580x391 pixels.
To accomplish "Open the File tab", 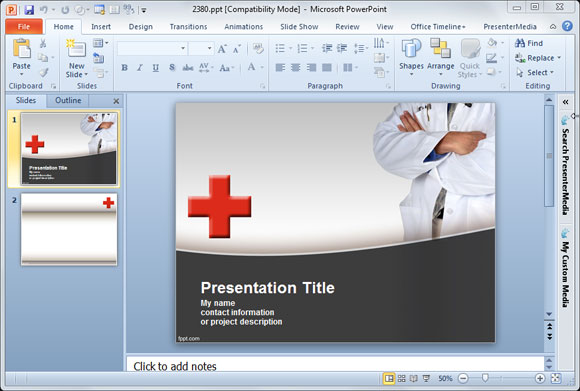I will 24,27.
